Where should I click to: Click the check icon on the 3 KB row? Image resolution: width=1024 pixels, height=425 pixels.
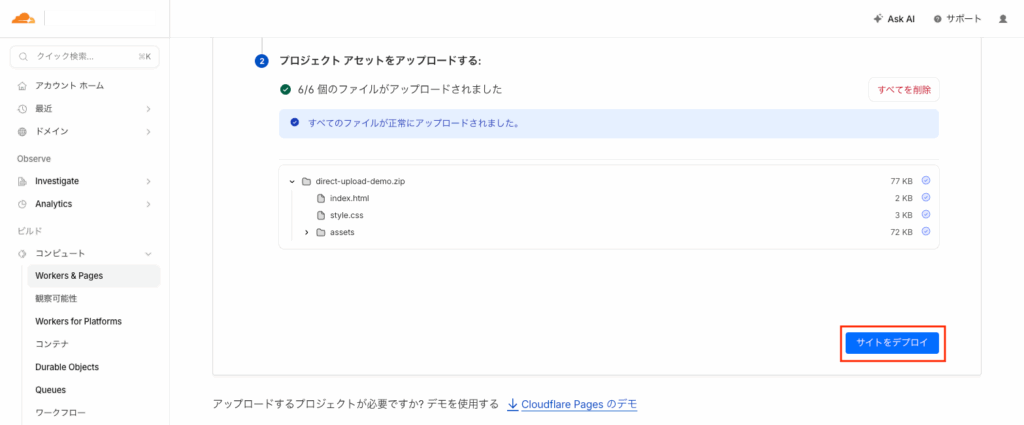pyautogui.click(x=925, y=214)
